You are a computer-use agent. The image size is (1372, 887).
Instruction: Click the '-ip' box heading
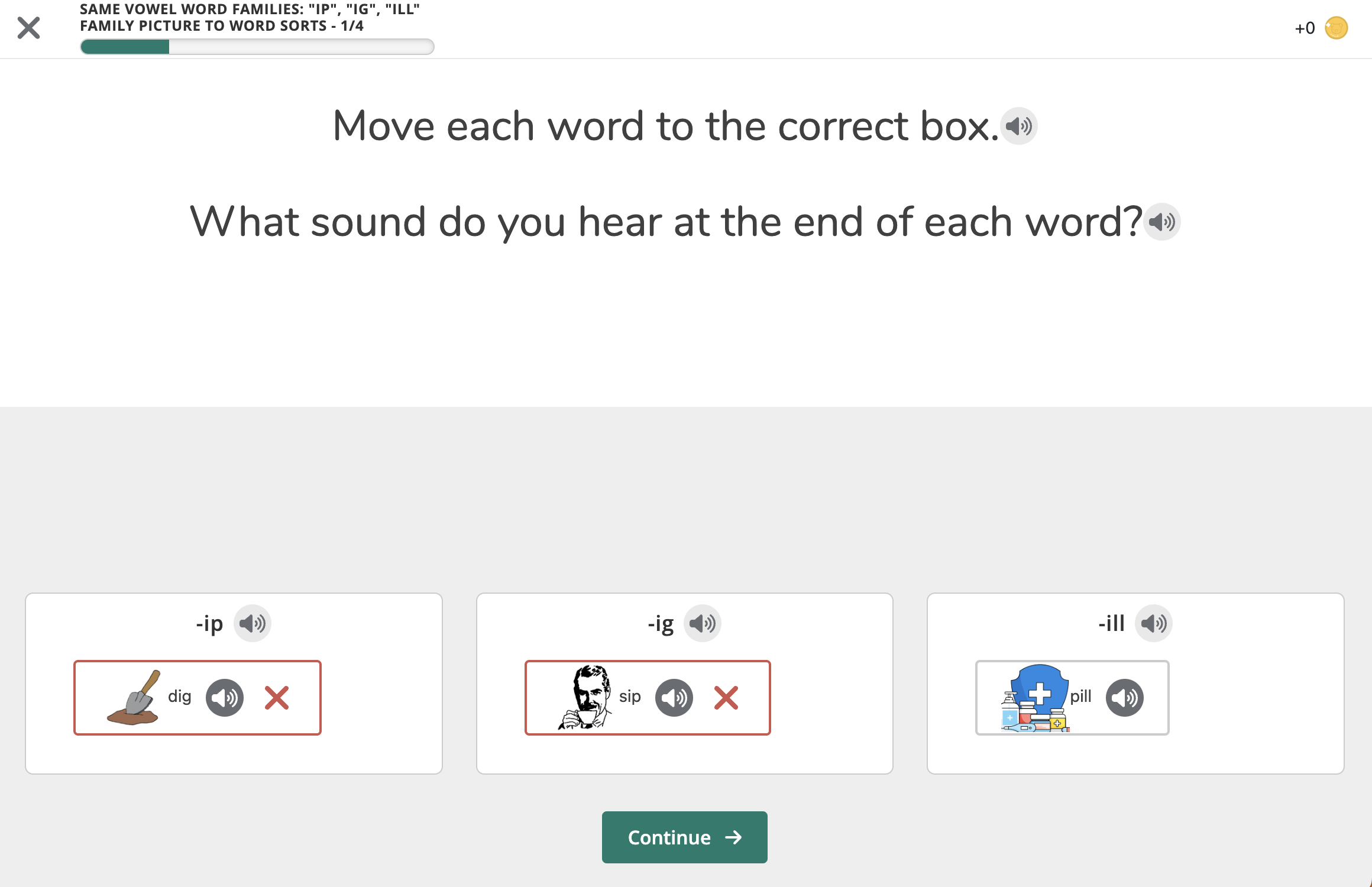pyautogui.click(x=209, y=623)
